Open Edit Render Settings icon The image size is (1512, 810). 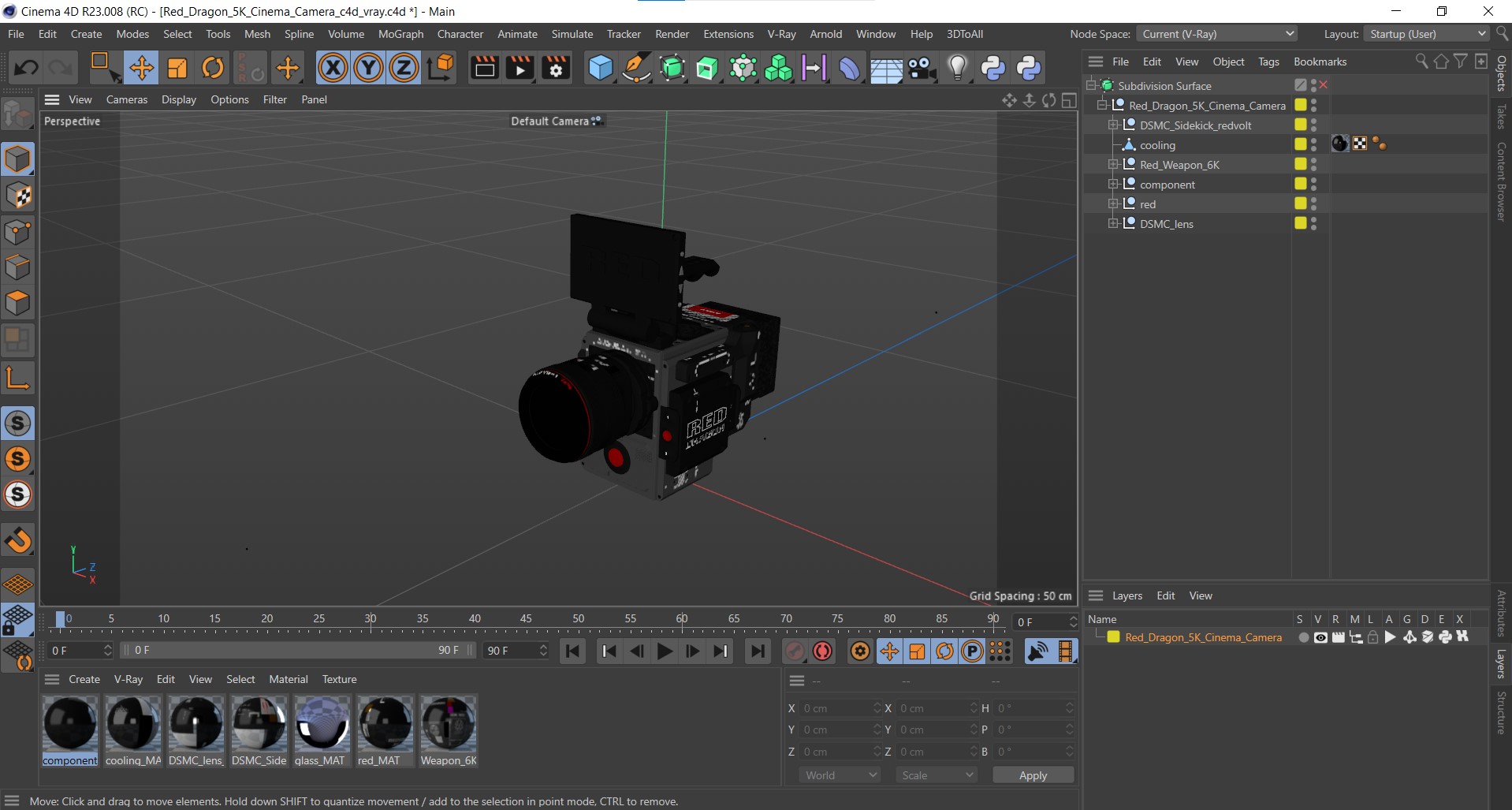pyautogui.click(x=556, y=68)
